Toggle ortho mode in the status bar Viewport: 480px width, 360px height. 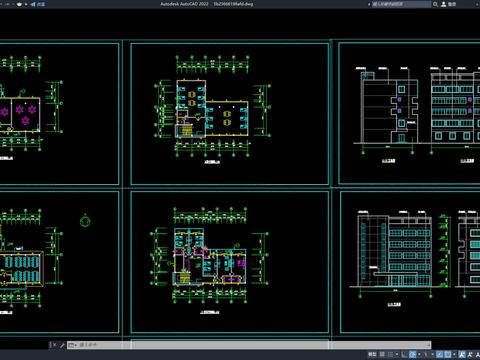404,354
